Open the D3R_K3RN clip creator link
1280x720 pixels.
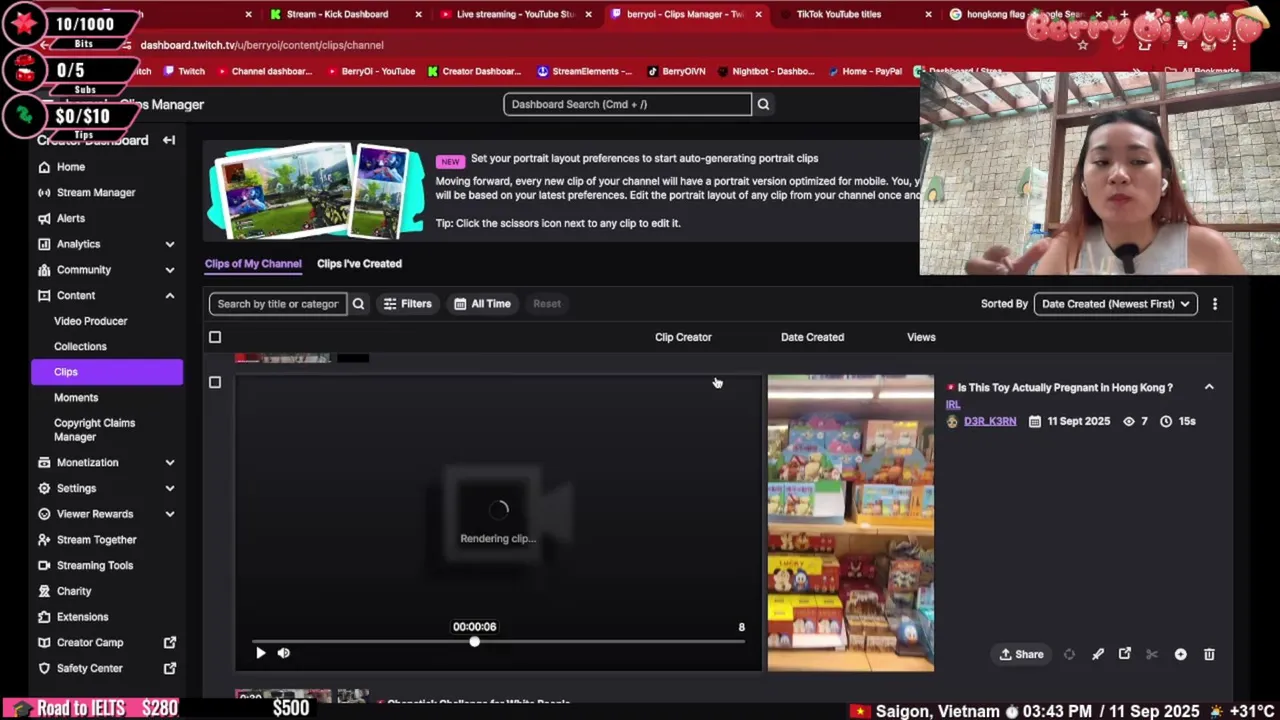coord(990,421)
